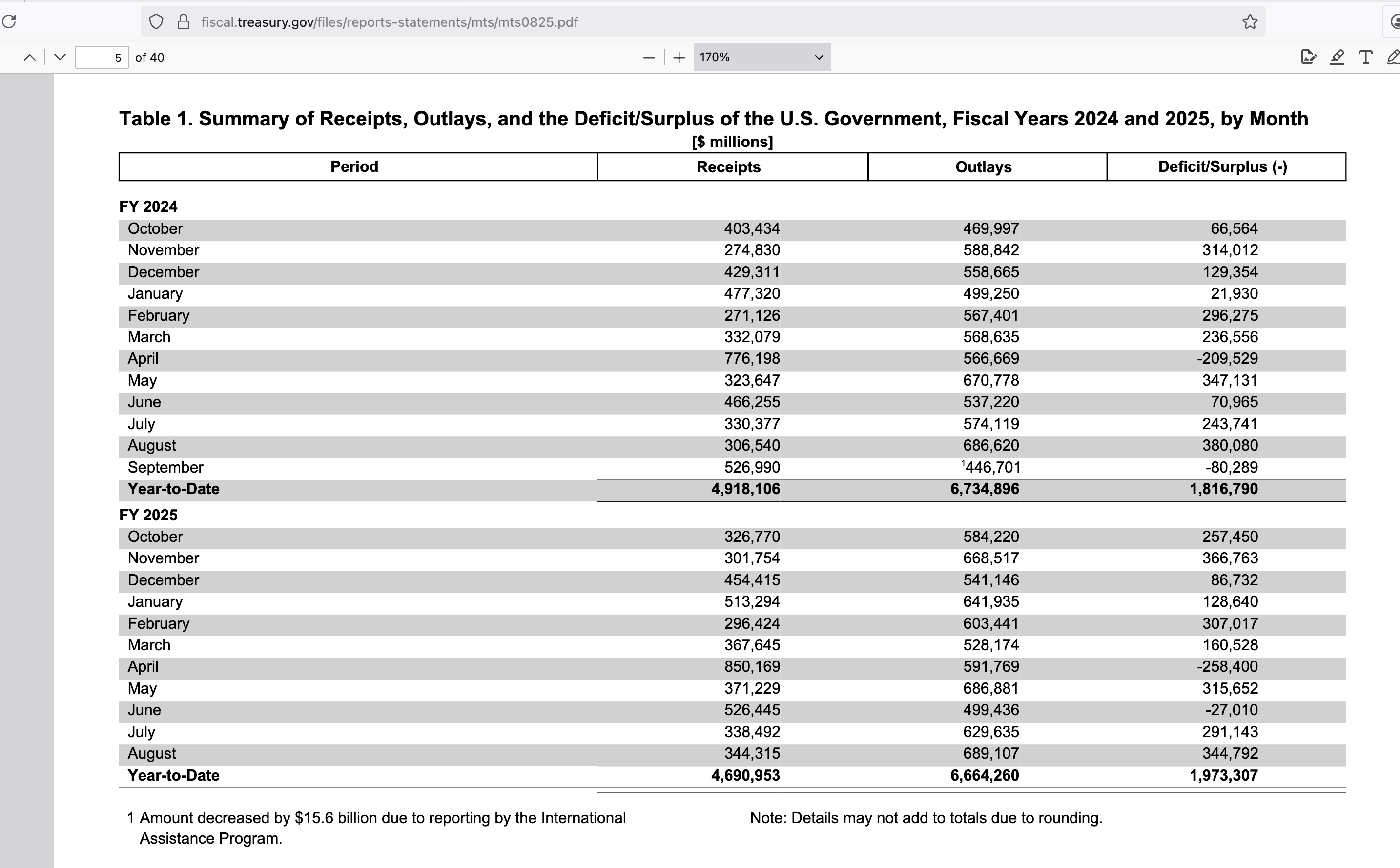Select the add signature tool
The image size is (1400, 868).
tap(1308, 57)
